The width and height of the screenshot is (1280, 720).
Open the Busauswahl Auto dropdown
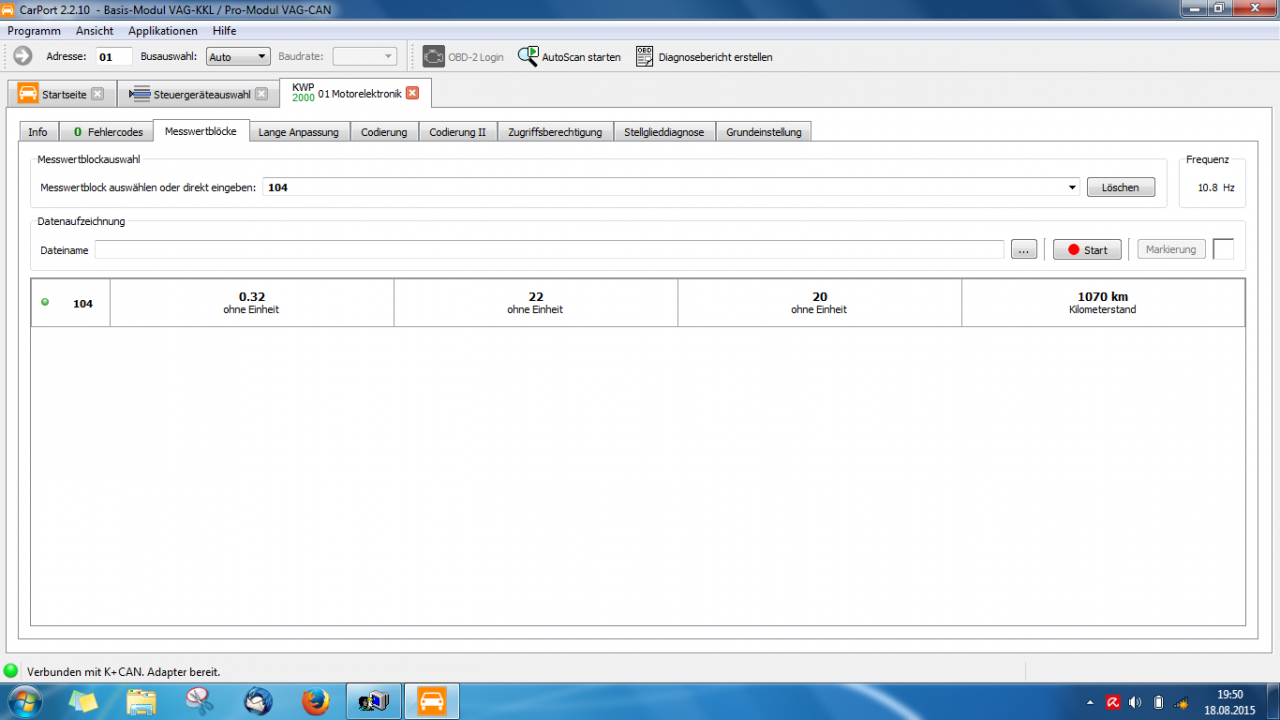238,57
